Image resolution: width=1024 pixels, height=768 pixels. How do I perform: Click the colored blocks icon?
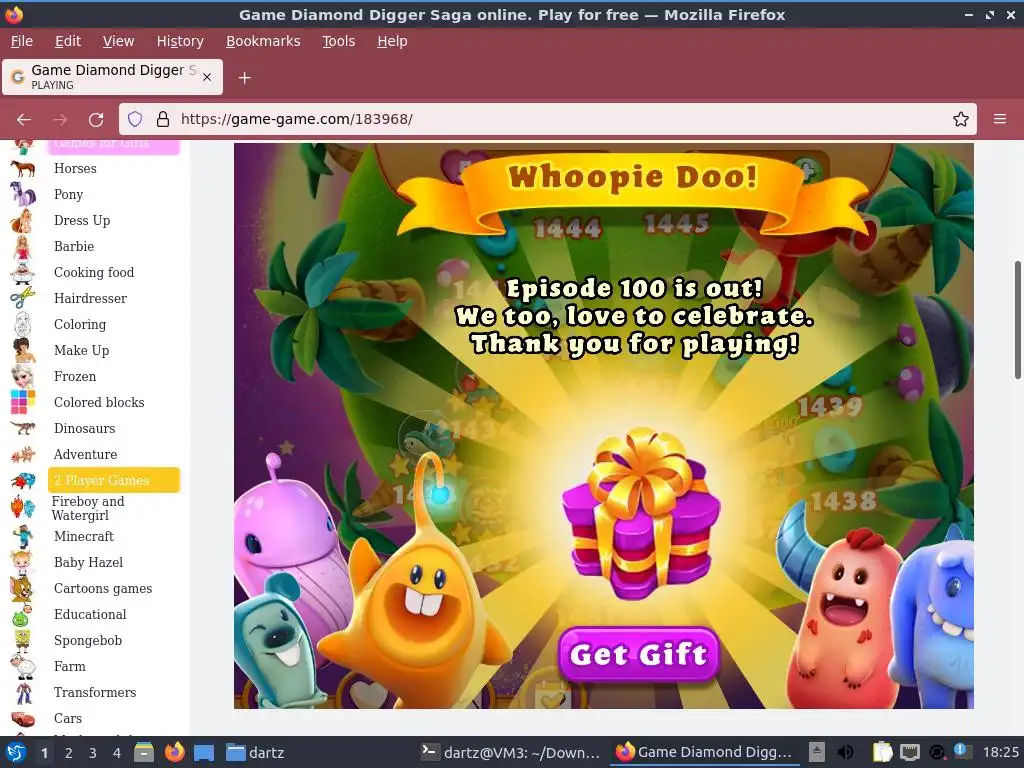click(x=23, y=402)
